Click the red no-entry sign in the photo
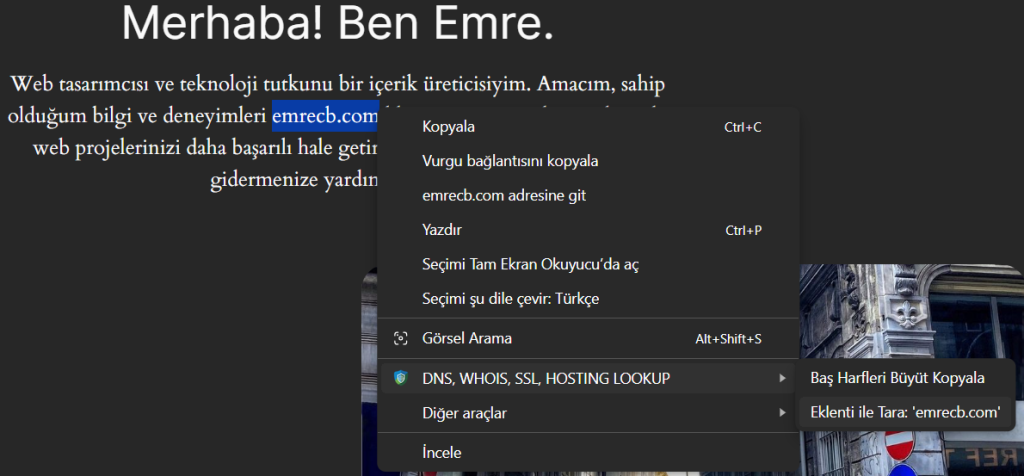 coord(901,445)
